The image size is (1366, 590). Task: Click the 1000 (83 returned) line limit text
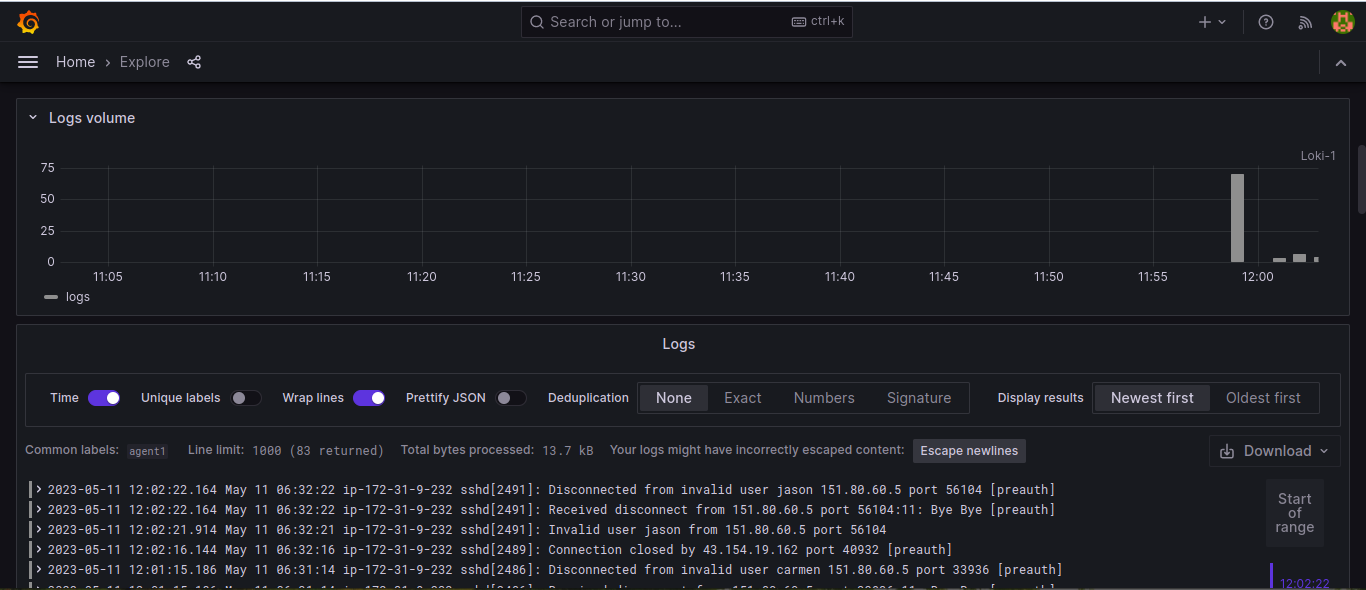tap(318, 451)
